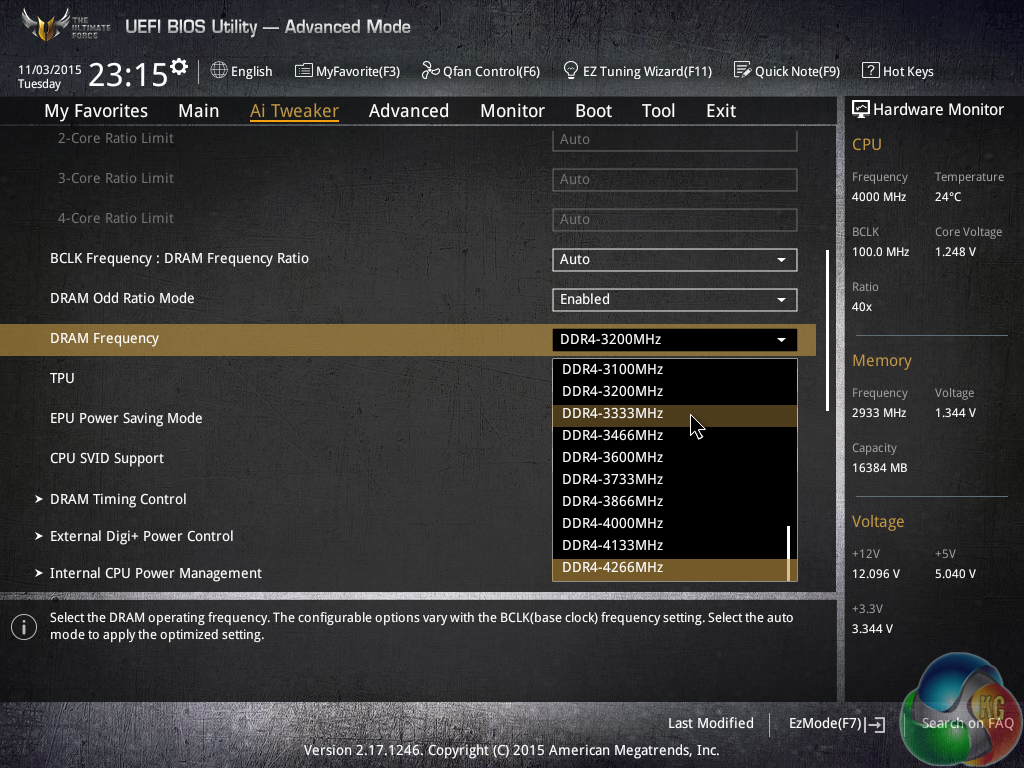Open Qfan Control fan icon
The height and width of the screenshot is (768, 1024).
(x=430, y=71)
